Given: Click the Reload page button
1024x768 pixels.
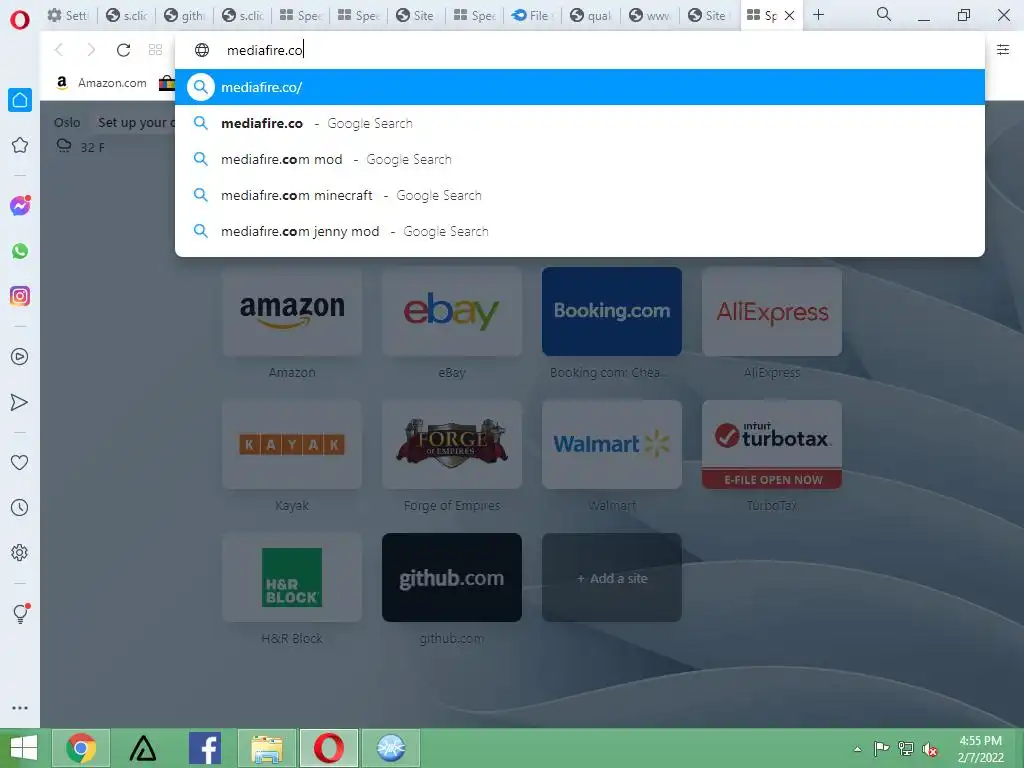Looking at the screenshot, I should [123, 50].
